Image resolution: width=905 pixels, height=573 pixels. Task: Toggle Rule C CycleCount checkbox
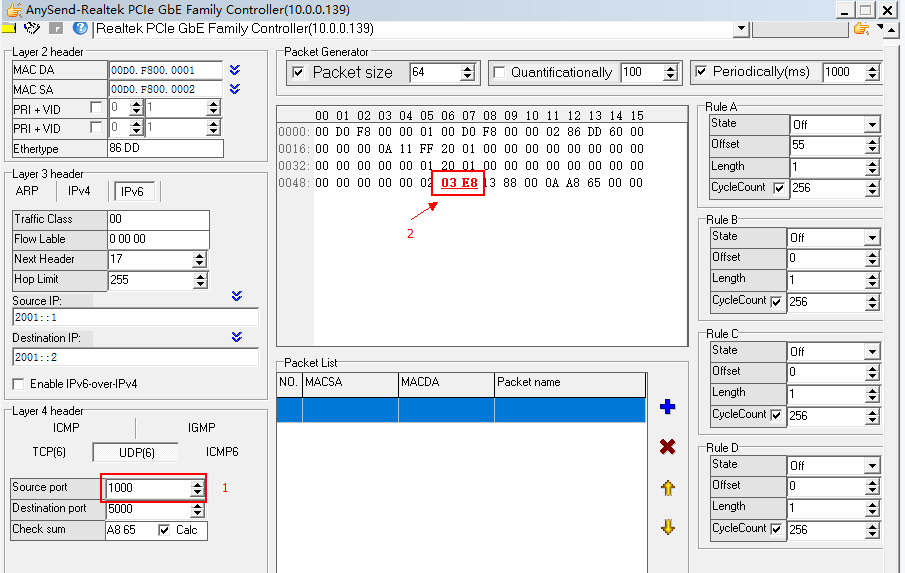(776, 415)
